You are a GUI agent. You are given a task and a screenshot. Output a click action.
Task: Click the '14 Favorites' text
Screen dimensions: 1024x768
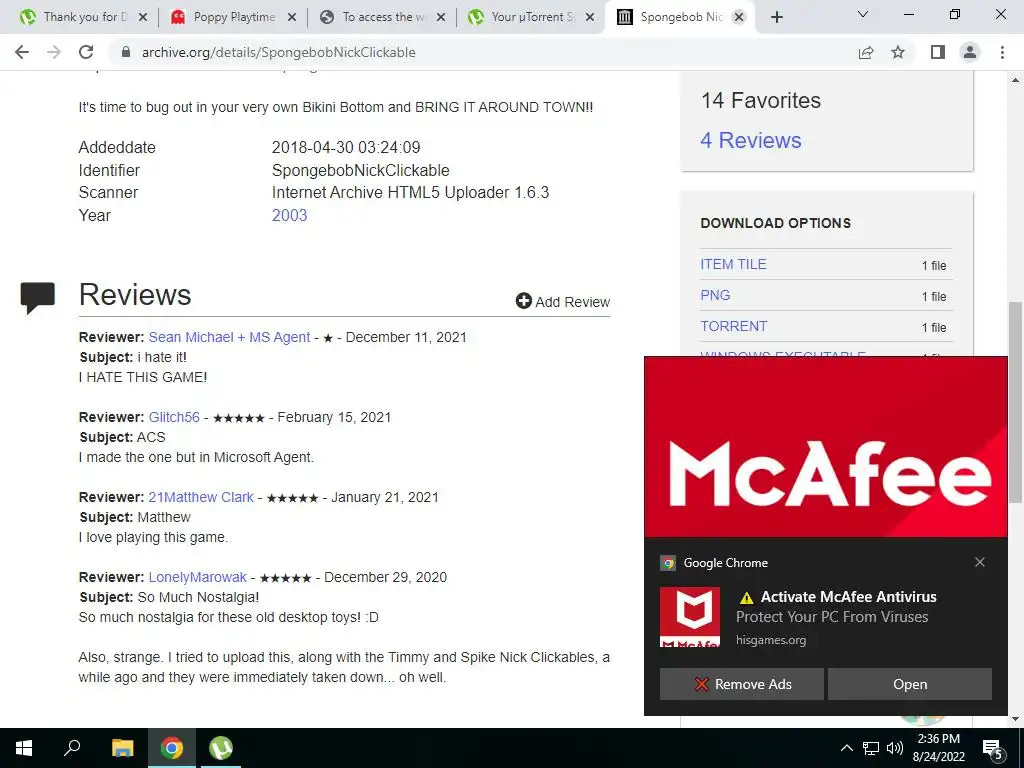click(761, 101)
